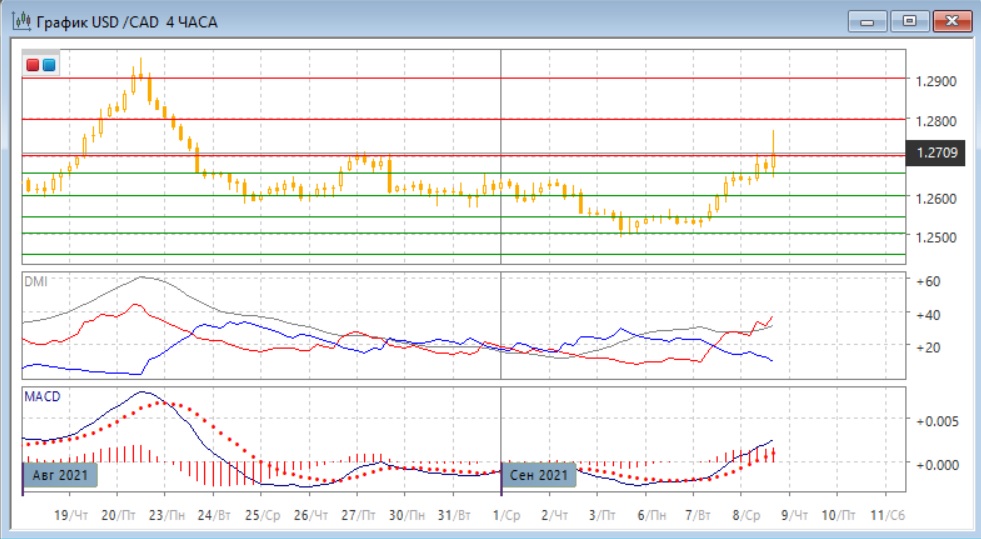This screenshot has width=981, height=539.
Task: Select the DMI indicator label
Action: pos(35,281)
